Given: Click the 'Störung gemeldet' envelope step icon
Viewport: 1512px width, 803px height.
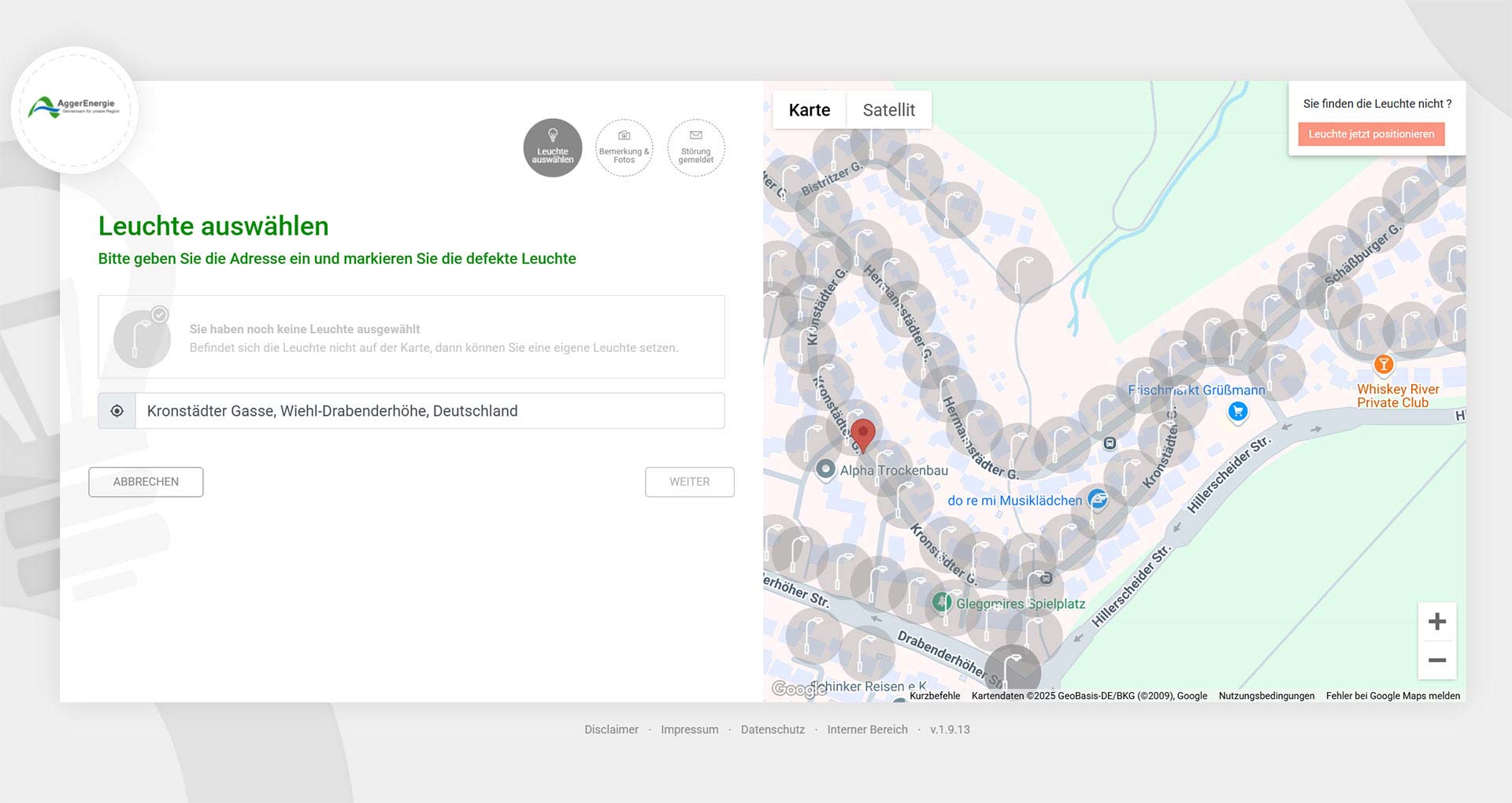Looking at the screenshot, I should (695, 148).
